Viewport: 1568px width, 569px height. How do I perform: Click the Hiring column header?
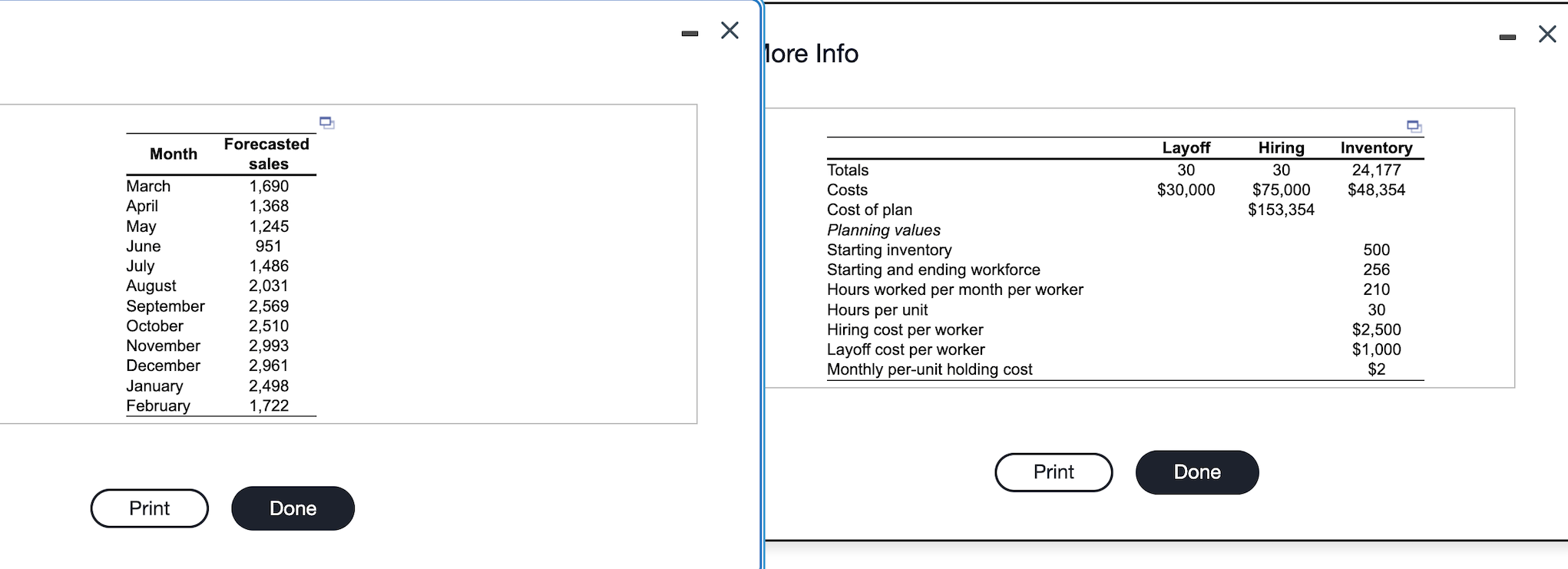click(1282, 147)
